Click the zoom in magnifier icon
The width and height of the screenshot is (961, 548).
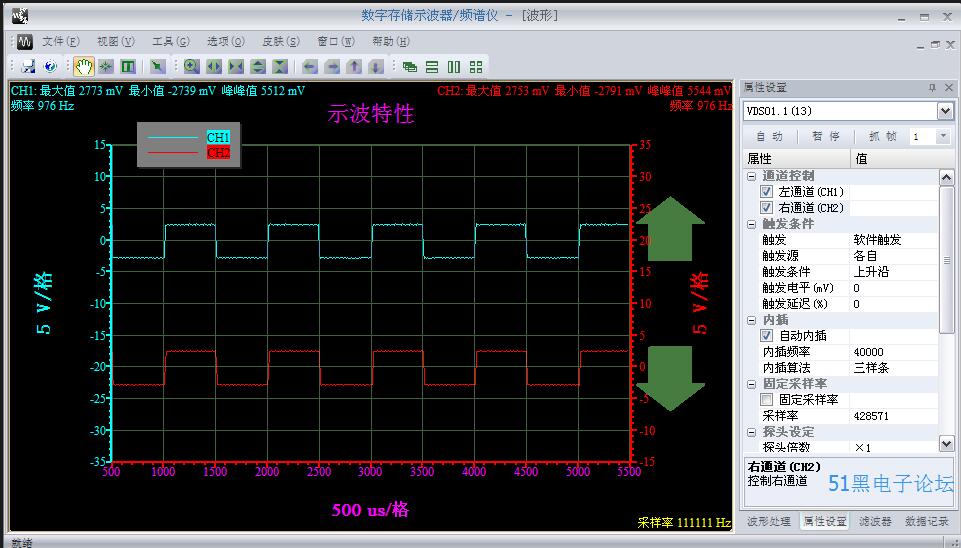191,66
